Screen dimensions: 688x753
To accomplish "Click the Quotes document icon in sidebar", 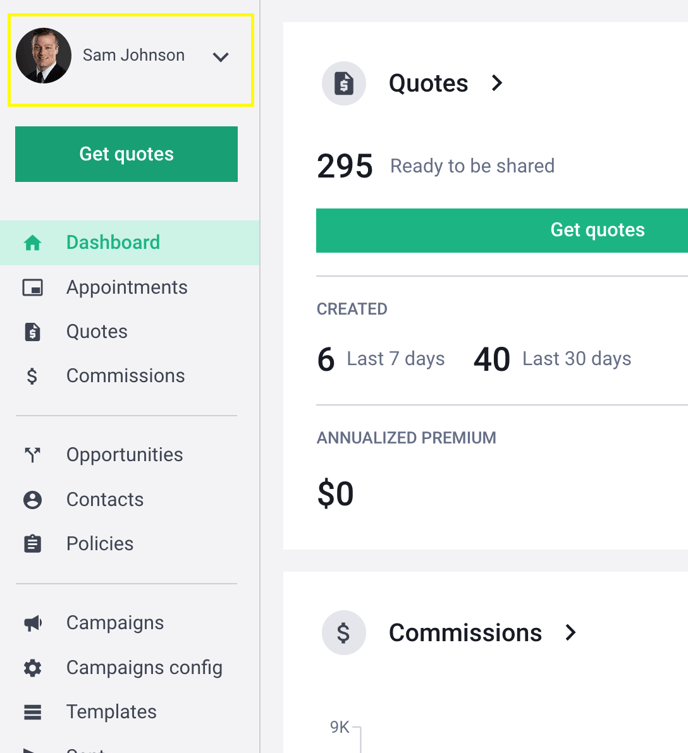I will [33, 332].
